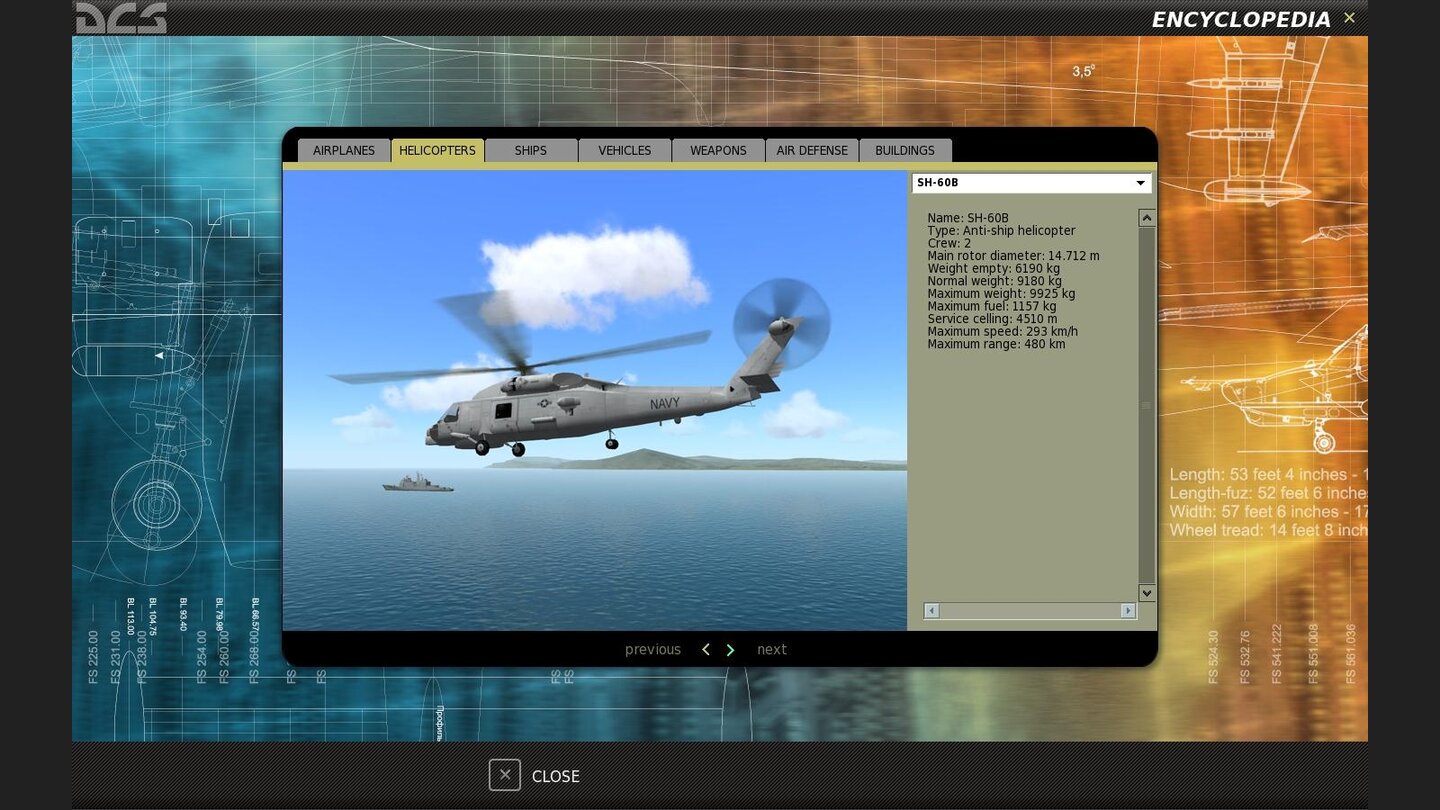
Task: Click the horizontal scrollbar left arrow
Action: point(931,610)
